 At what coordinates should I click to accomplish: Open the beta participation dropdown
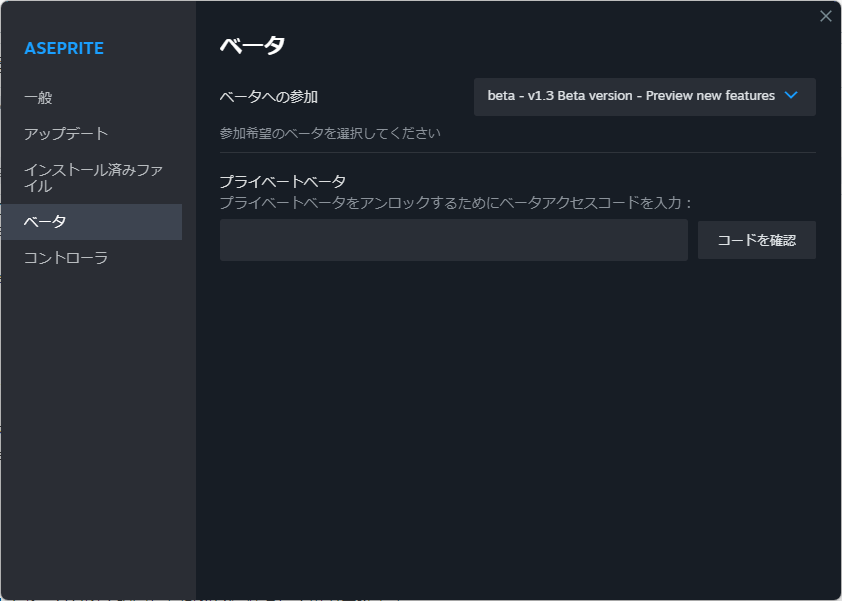pos(644,97)
